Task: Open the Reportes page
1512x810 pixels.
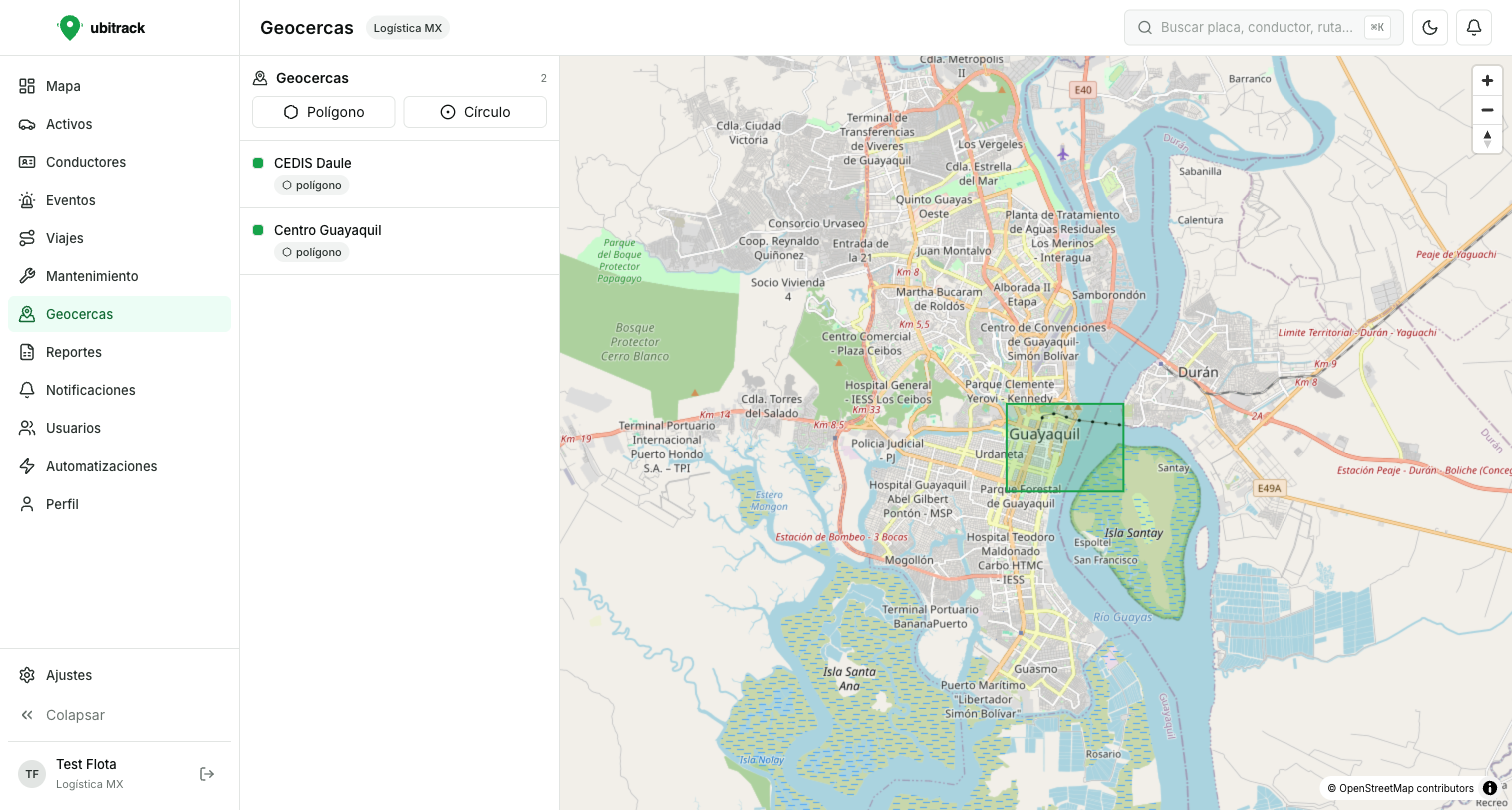Action: click(119, 352)
